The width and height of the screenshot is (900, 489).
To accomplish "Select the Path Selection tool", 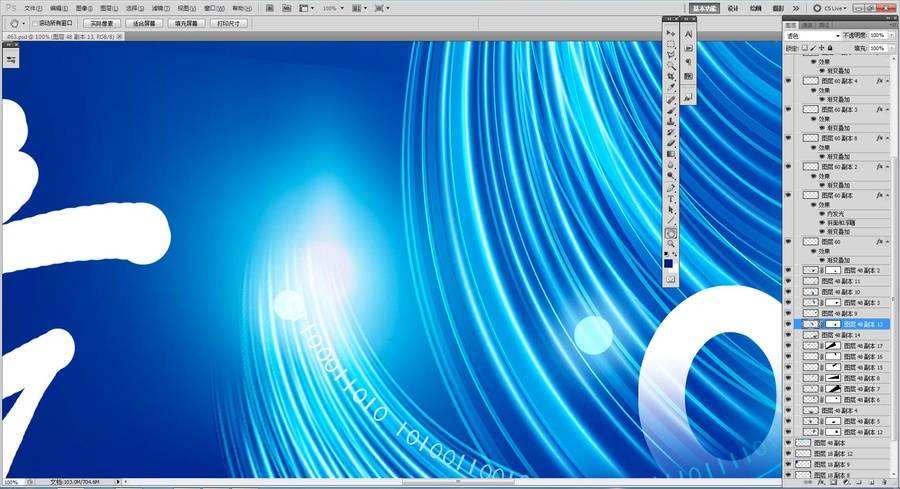I will [x=670, y=210].
